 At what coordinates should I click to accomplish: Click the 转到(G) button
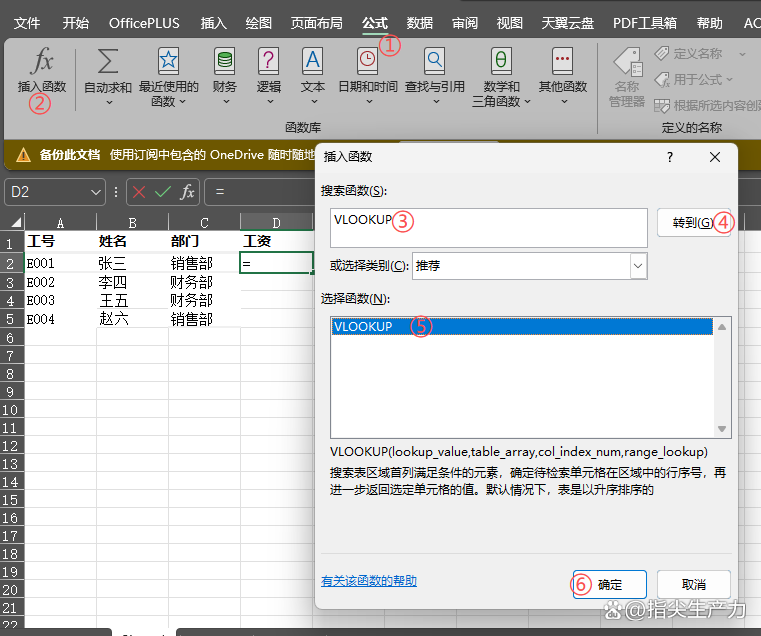point(694,223)
